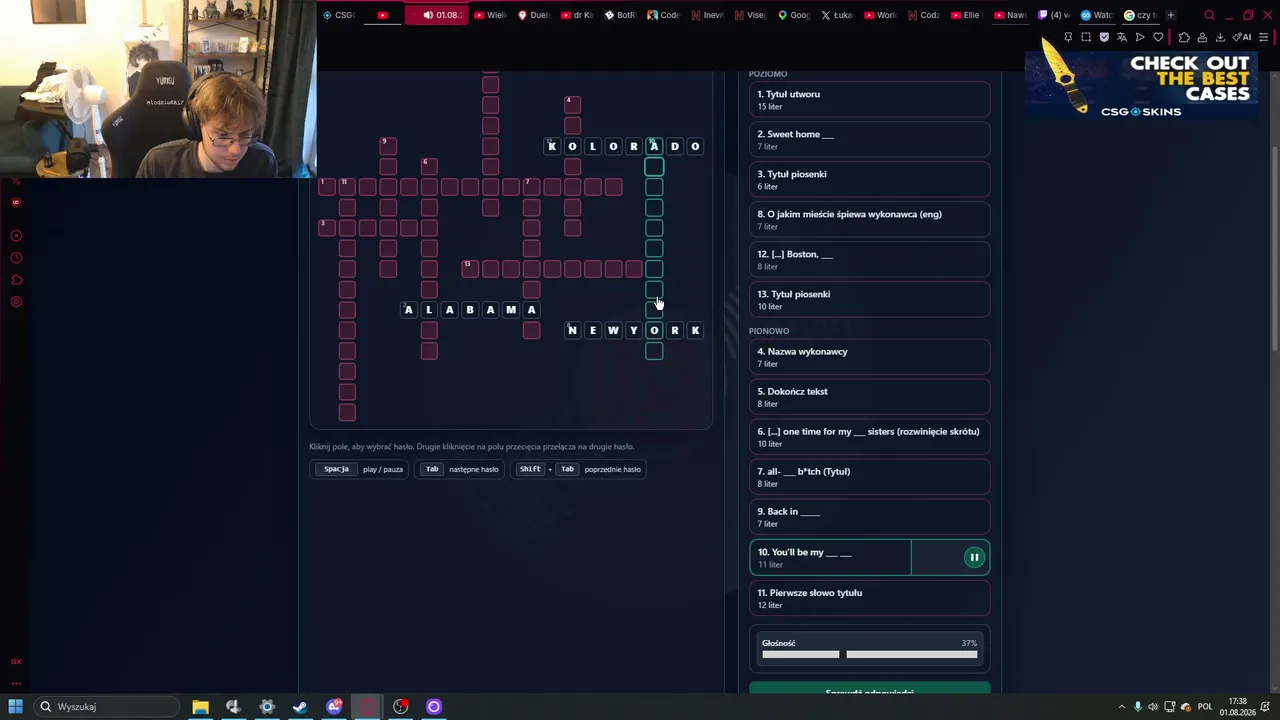This screenshot has width=1280, height=720.
Task: Click crossword cell numbered 9
Action: 388,146
